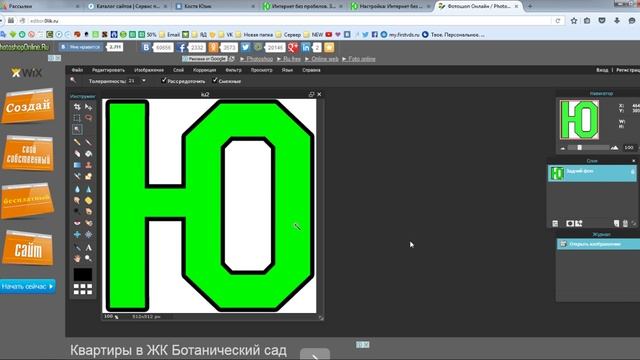Viewport: 640px width, 360px height.
Task: Select the Magic Wand tool in toolbox
Action: tap(77, 129)
